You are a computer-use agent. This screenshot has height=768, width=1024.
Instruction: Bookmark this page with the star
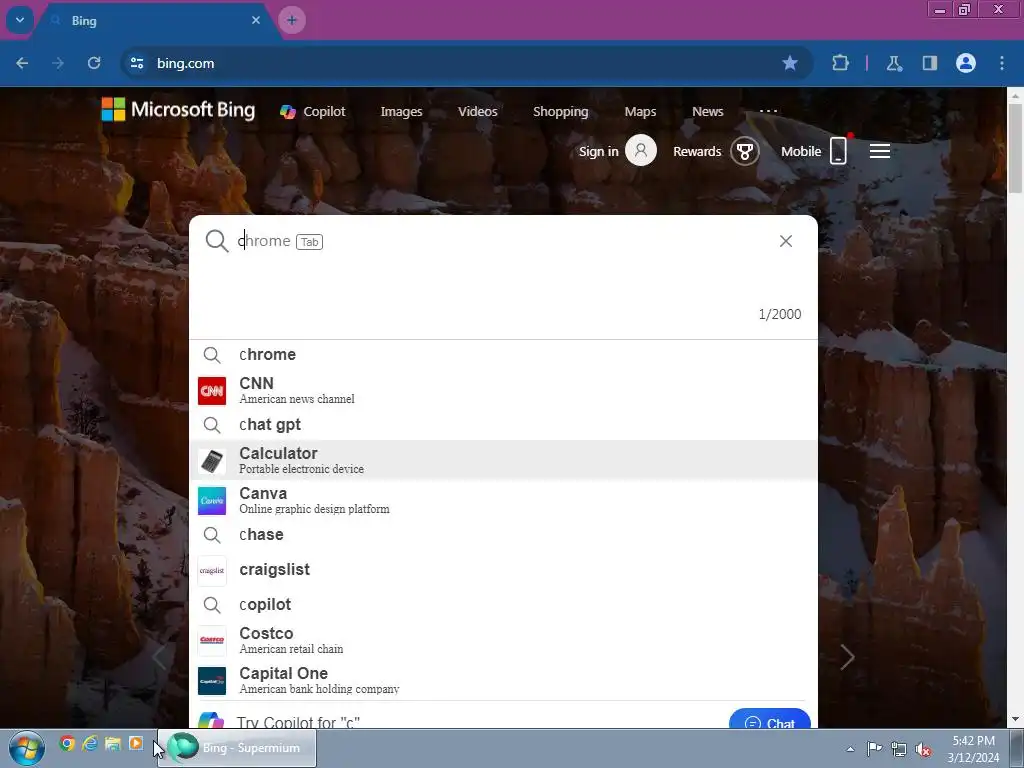(x=790, y=63)
